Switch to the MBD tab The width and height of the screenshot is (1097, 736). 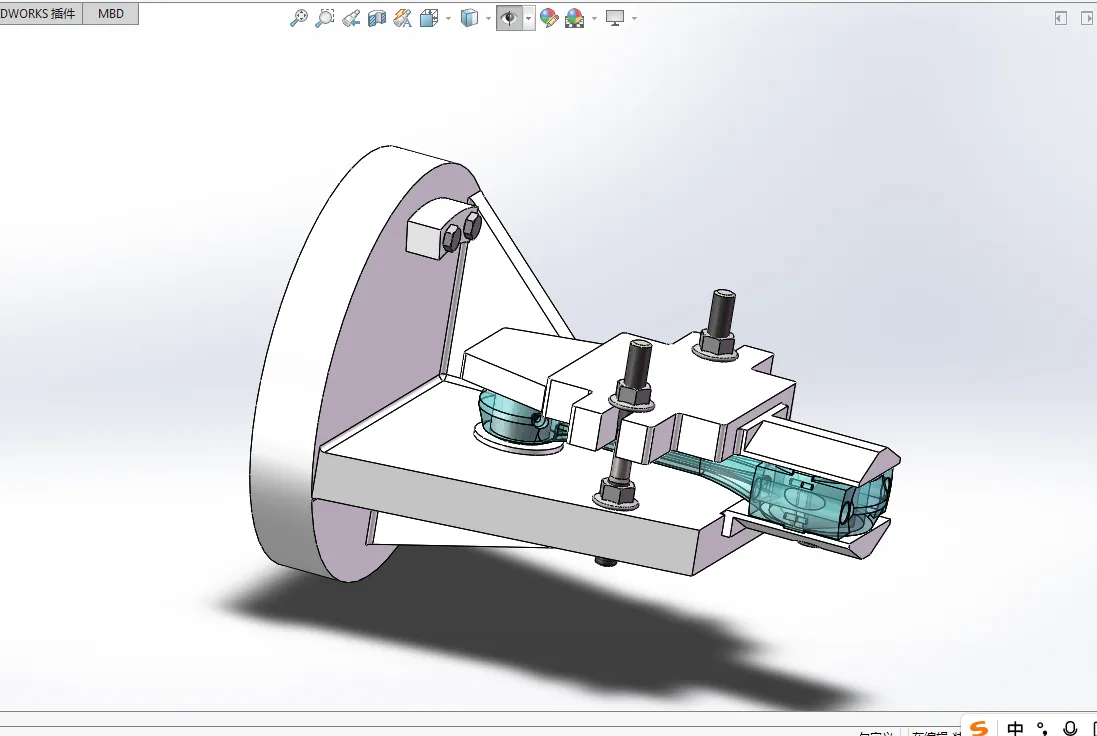[x=111, y=13]
